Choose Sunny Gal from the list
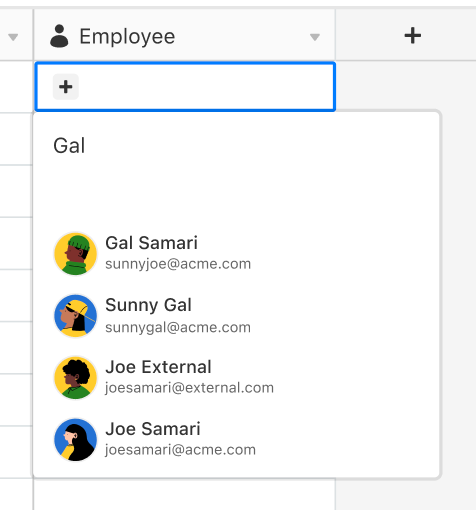The width and height of the screenshot is (476, 510). click(x=237, y=315)
